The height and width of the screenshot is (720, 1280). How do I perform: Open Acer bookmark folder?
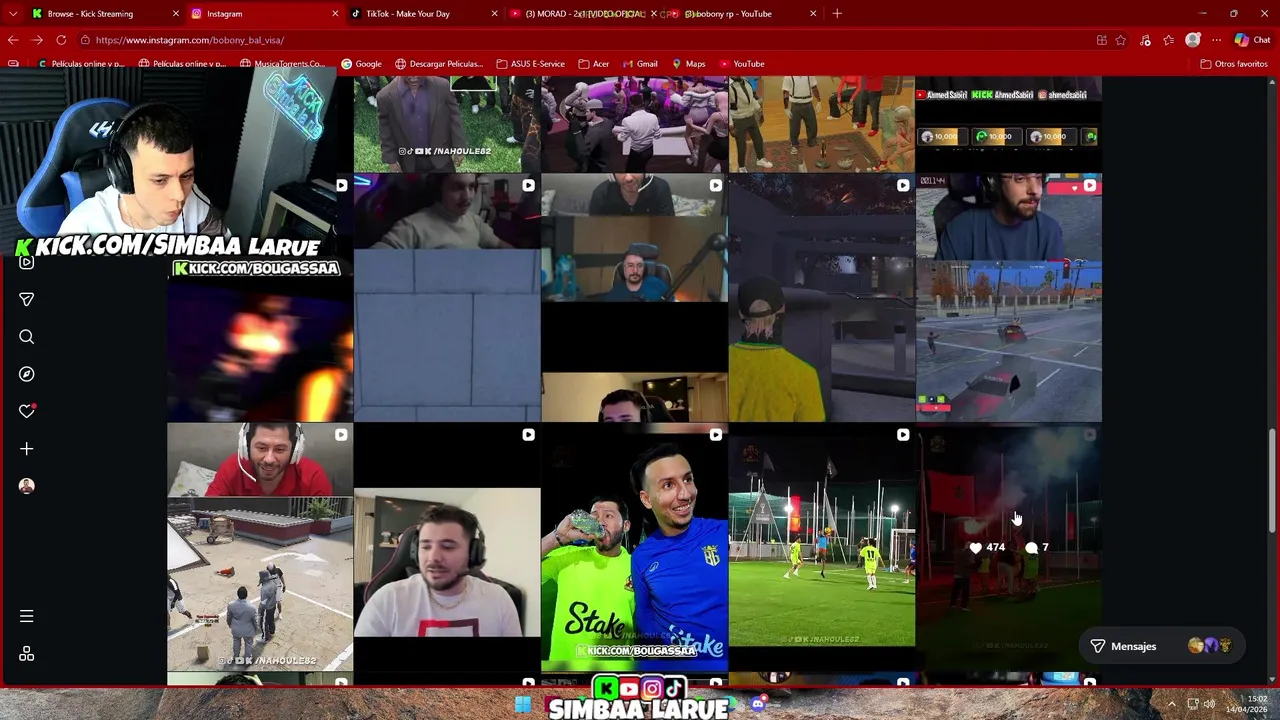click(x=593, y=64)
